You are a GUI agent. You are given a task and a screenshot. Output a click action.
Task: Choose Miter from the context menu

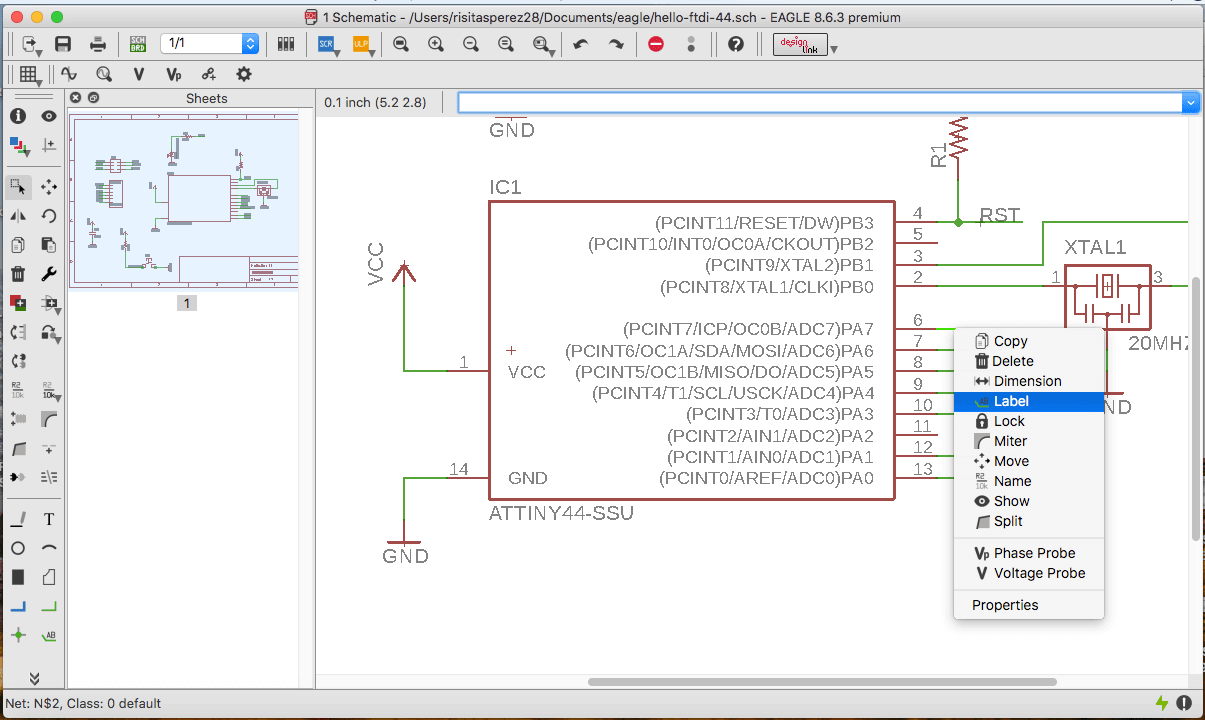[x=1029, y=441]
